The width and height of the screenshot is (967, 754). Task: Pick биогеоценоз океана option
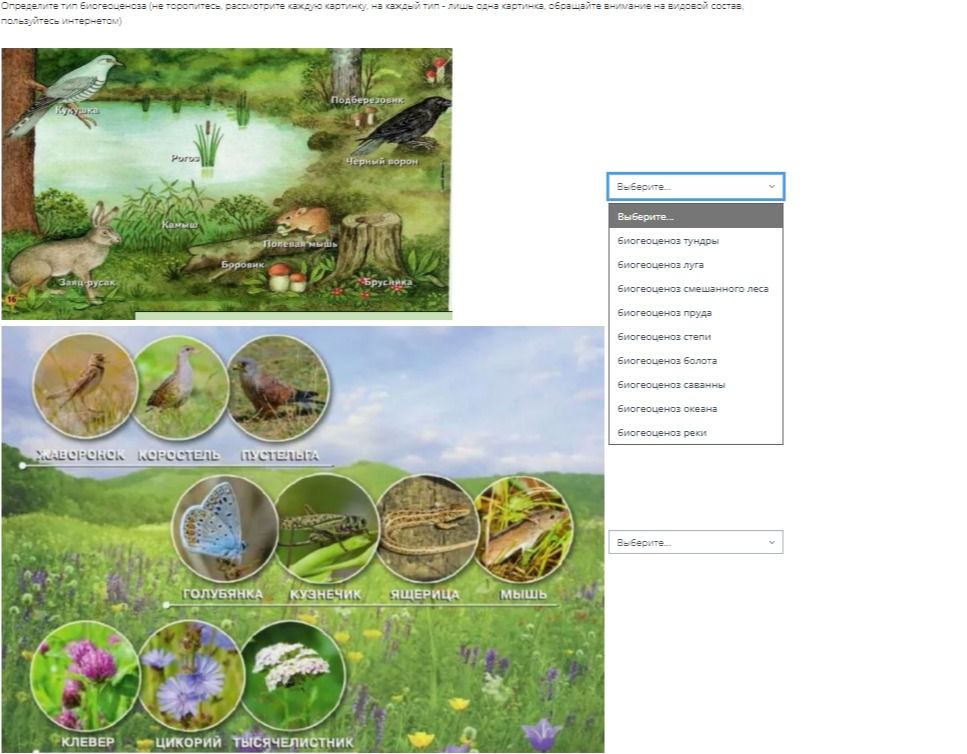[x=696, y=409]
